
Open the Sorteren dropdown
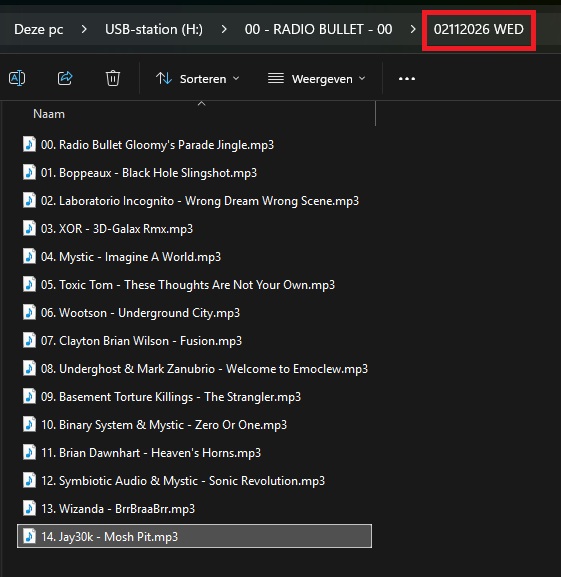(x=198, y=79)
